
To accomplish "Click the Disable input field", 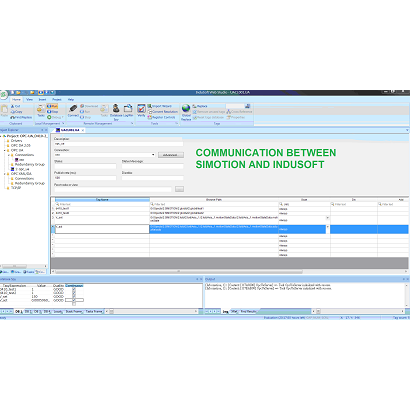I will coord(152,178).
